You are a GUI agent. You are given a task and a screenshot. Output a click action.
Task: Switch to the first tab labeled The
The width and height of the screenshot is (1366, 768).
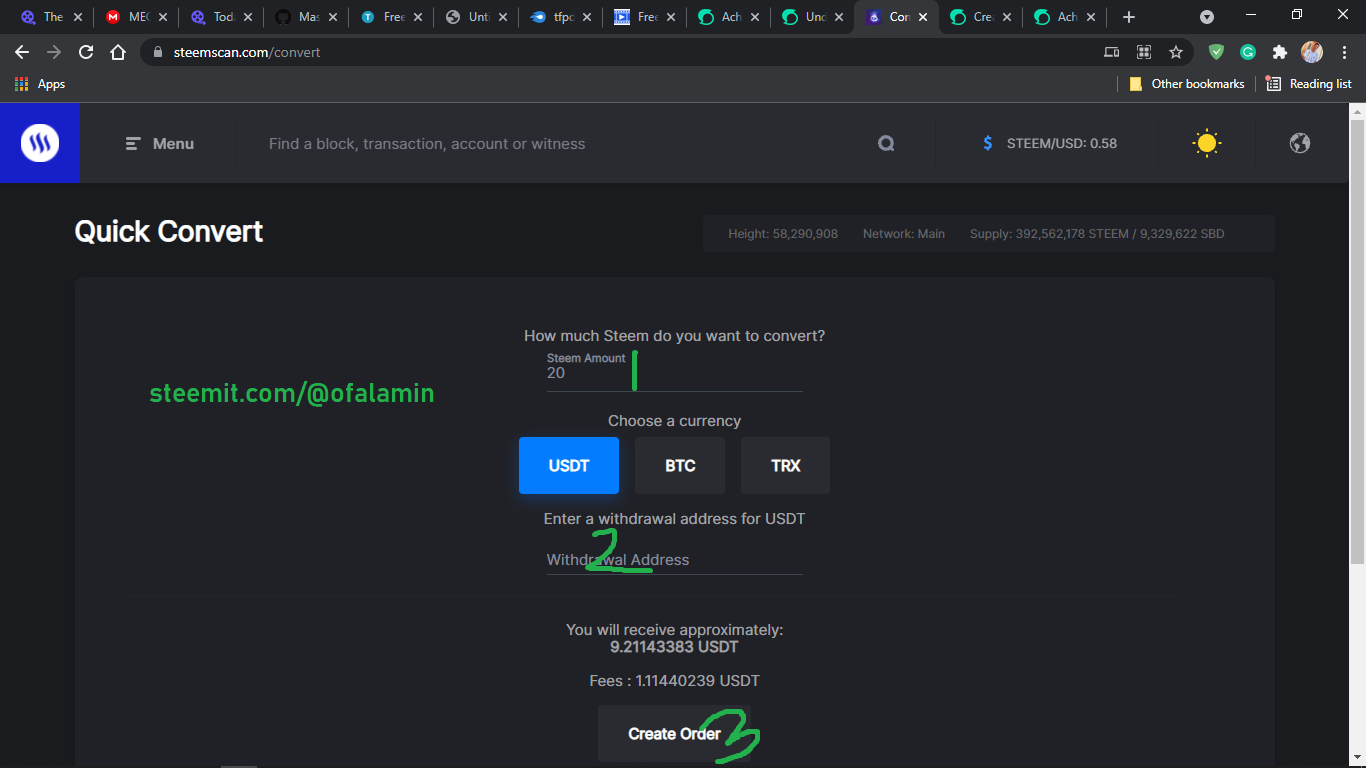point(52,17)
